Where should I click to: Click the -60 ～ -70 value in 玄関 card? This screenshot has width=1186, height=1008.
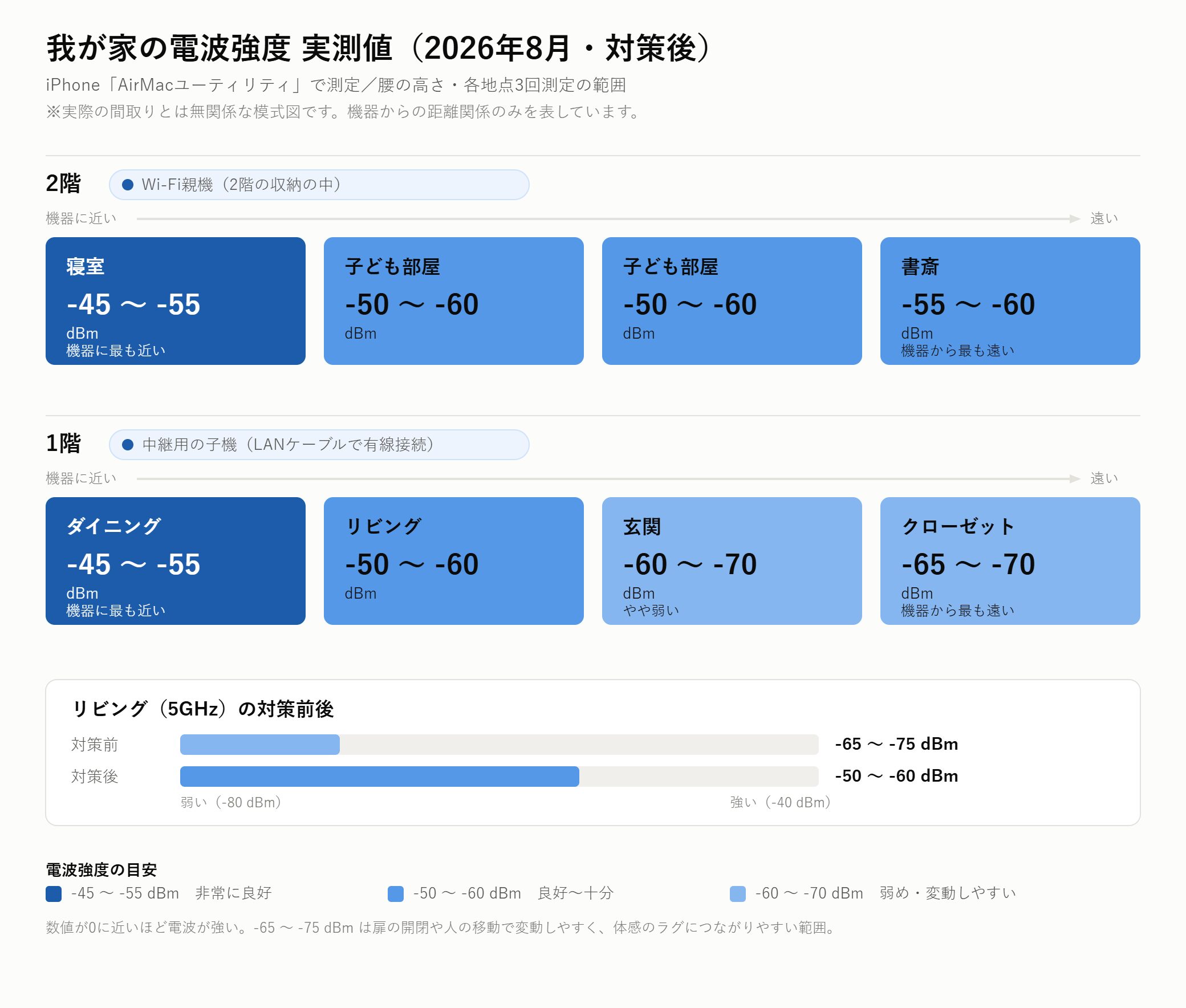pyautogui.click(x=690, y=564)
